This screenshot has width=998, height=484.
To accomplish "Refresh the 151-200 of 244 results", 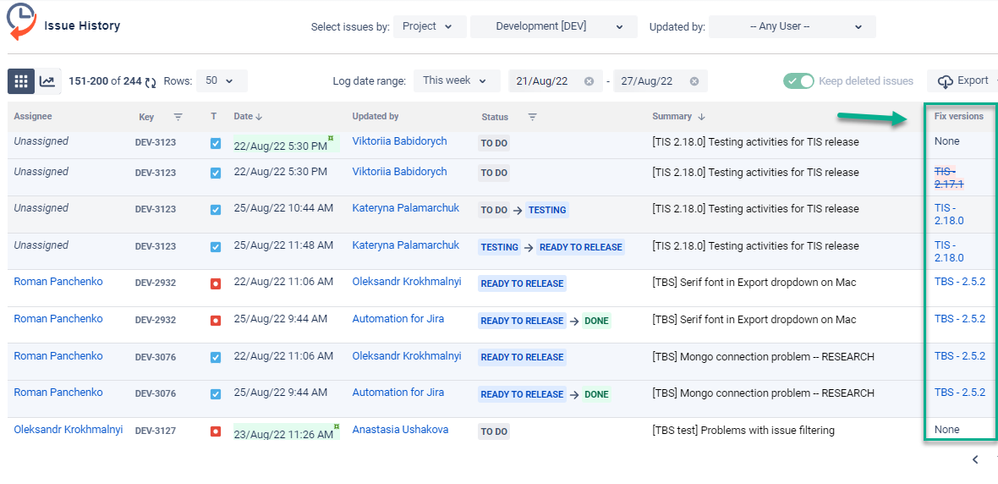I will [x=151, y=82].
